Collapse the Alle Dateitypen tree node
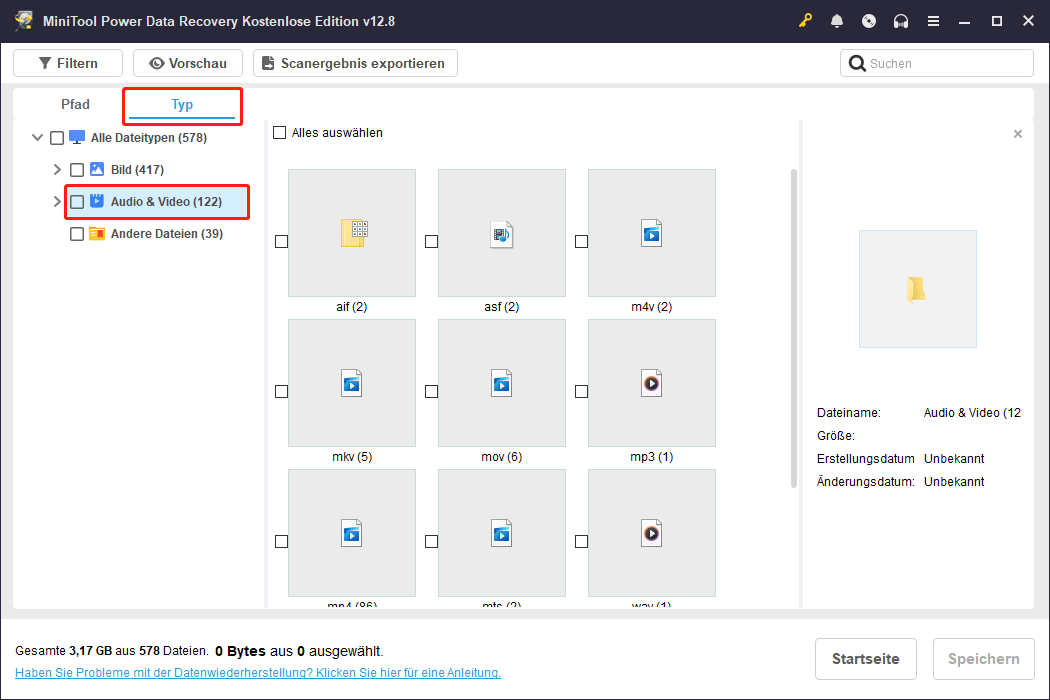The width and height of the screenshot is (1050, 700). click(x=38, y=138)
